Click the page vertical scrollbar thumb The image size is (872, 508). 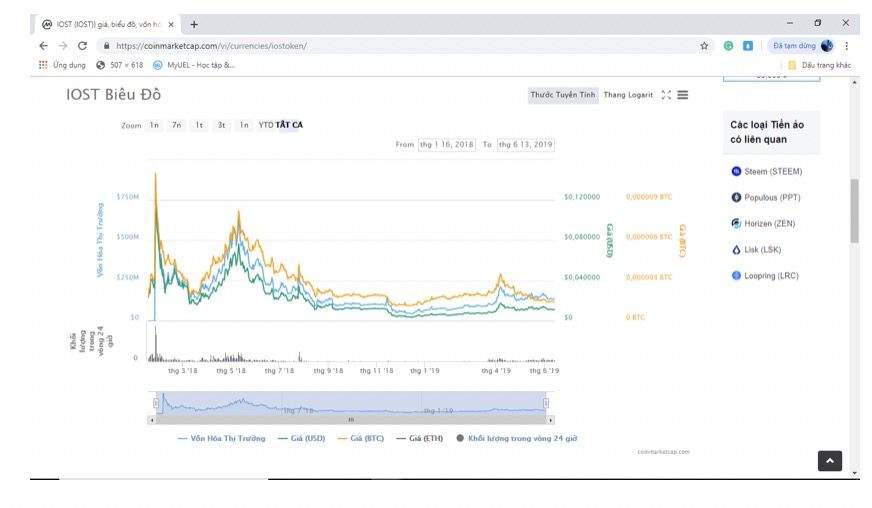point(854,210)
